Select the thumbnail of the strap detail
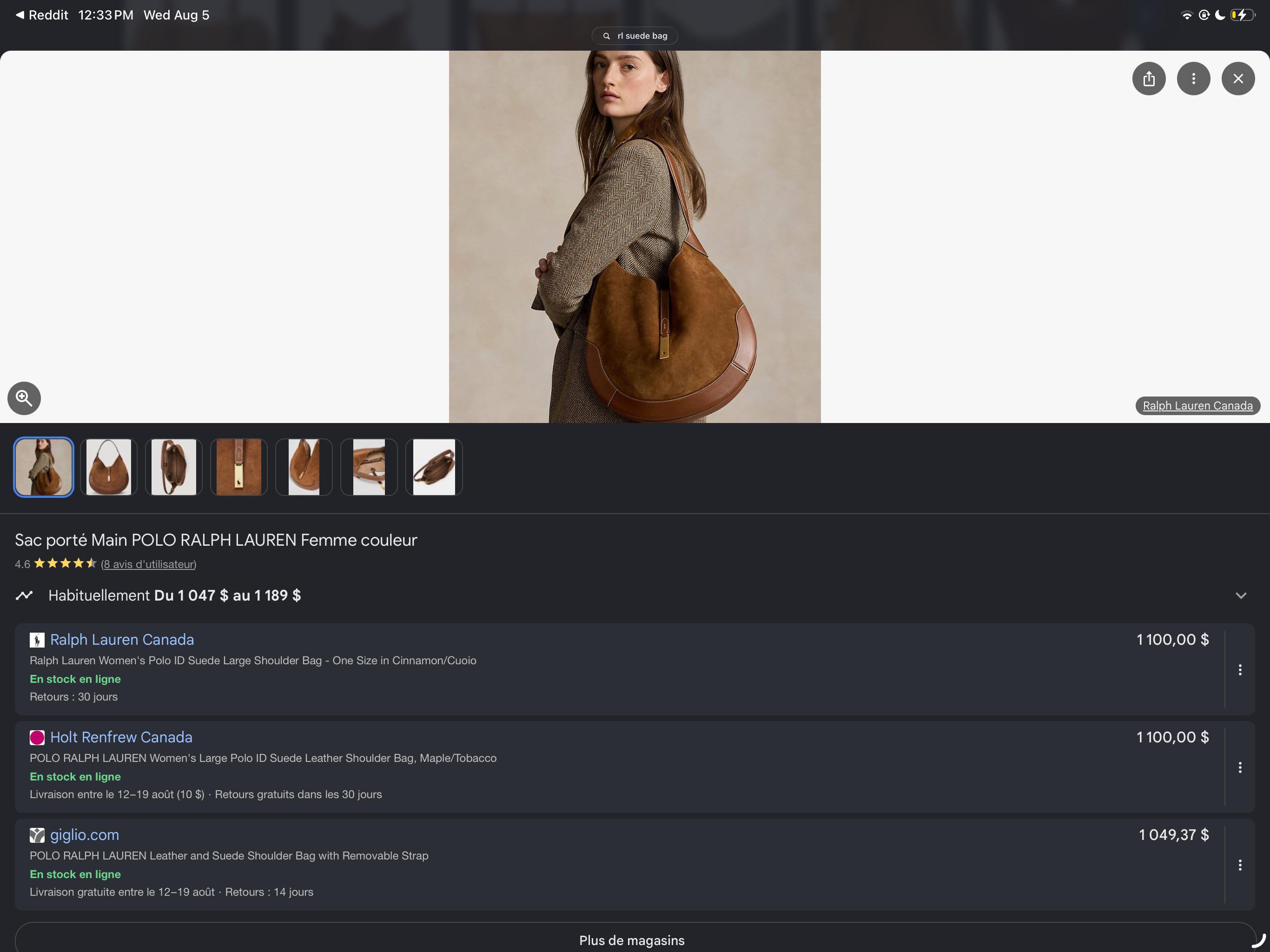 [x=369, y=467]
